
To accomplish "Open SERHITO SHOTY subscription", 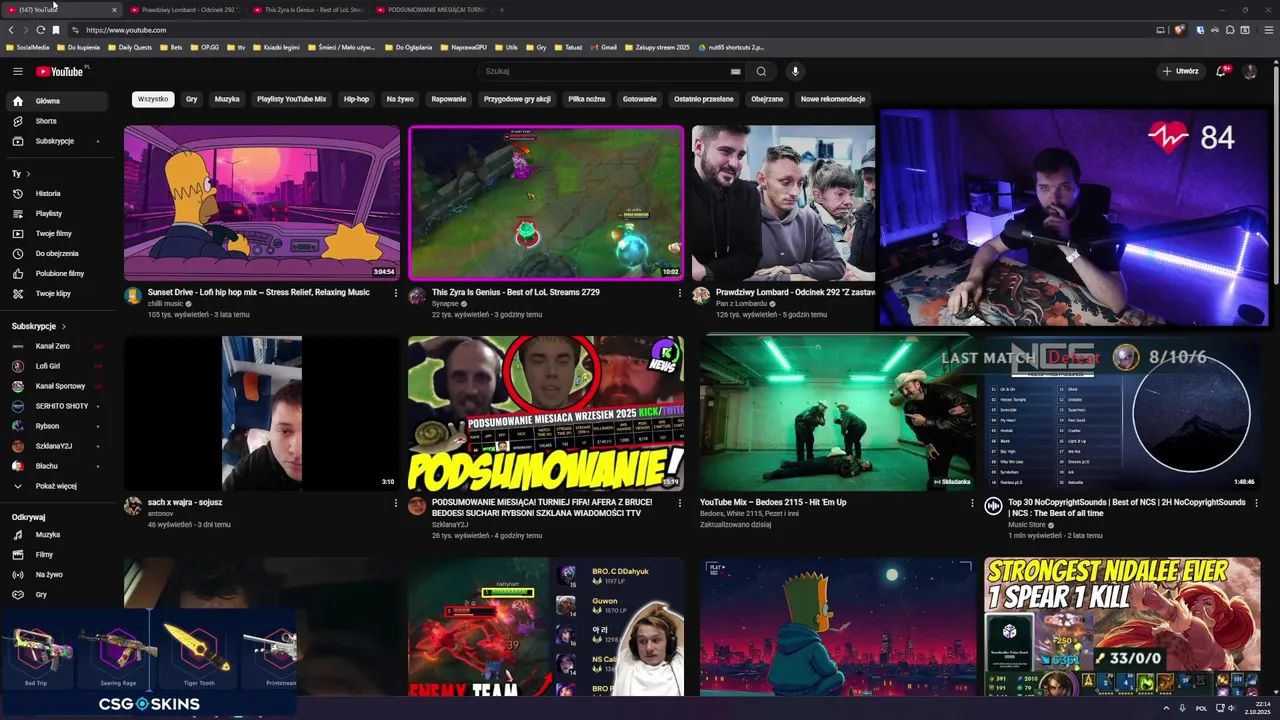I will coord(57,406).
